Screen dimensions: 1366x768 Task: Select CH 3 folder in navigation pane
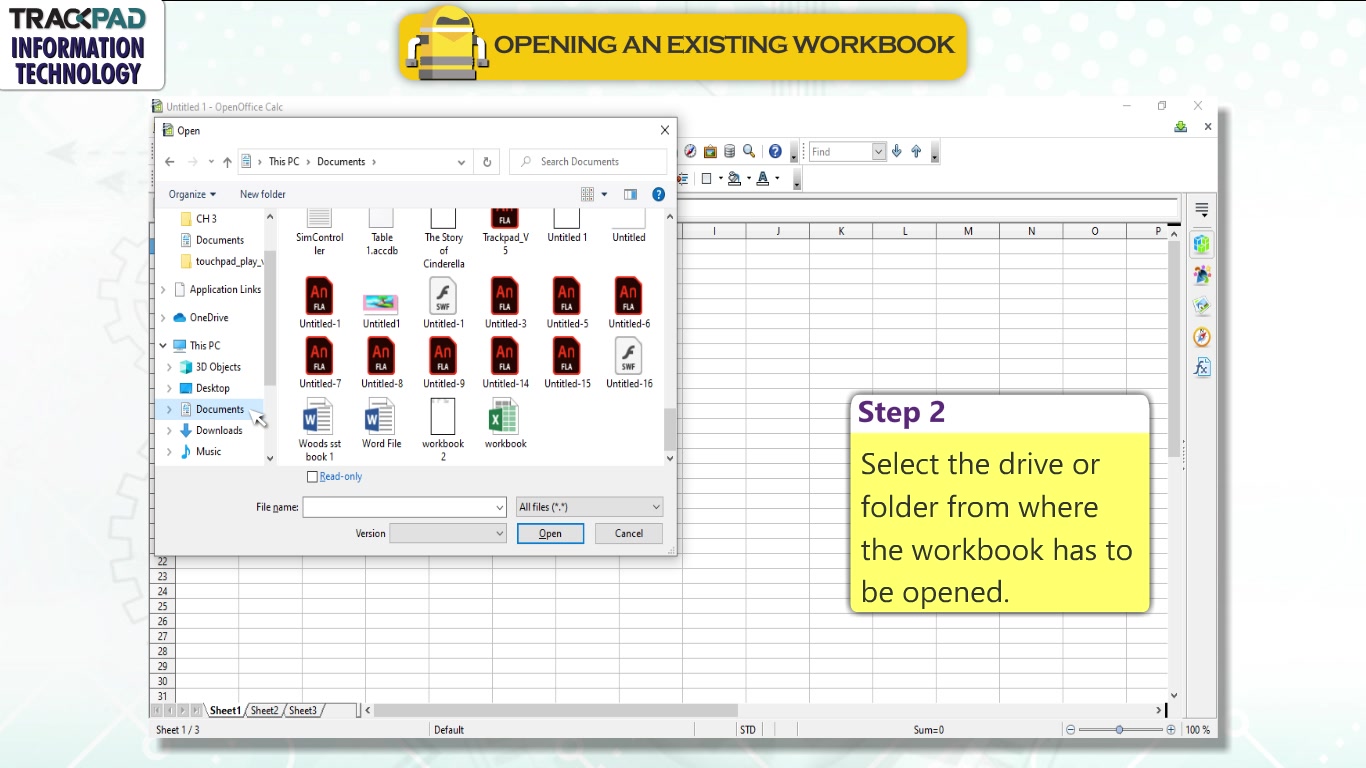tap(206, 219)
